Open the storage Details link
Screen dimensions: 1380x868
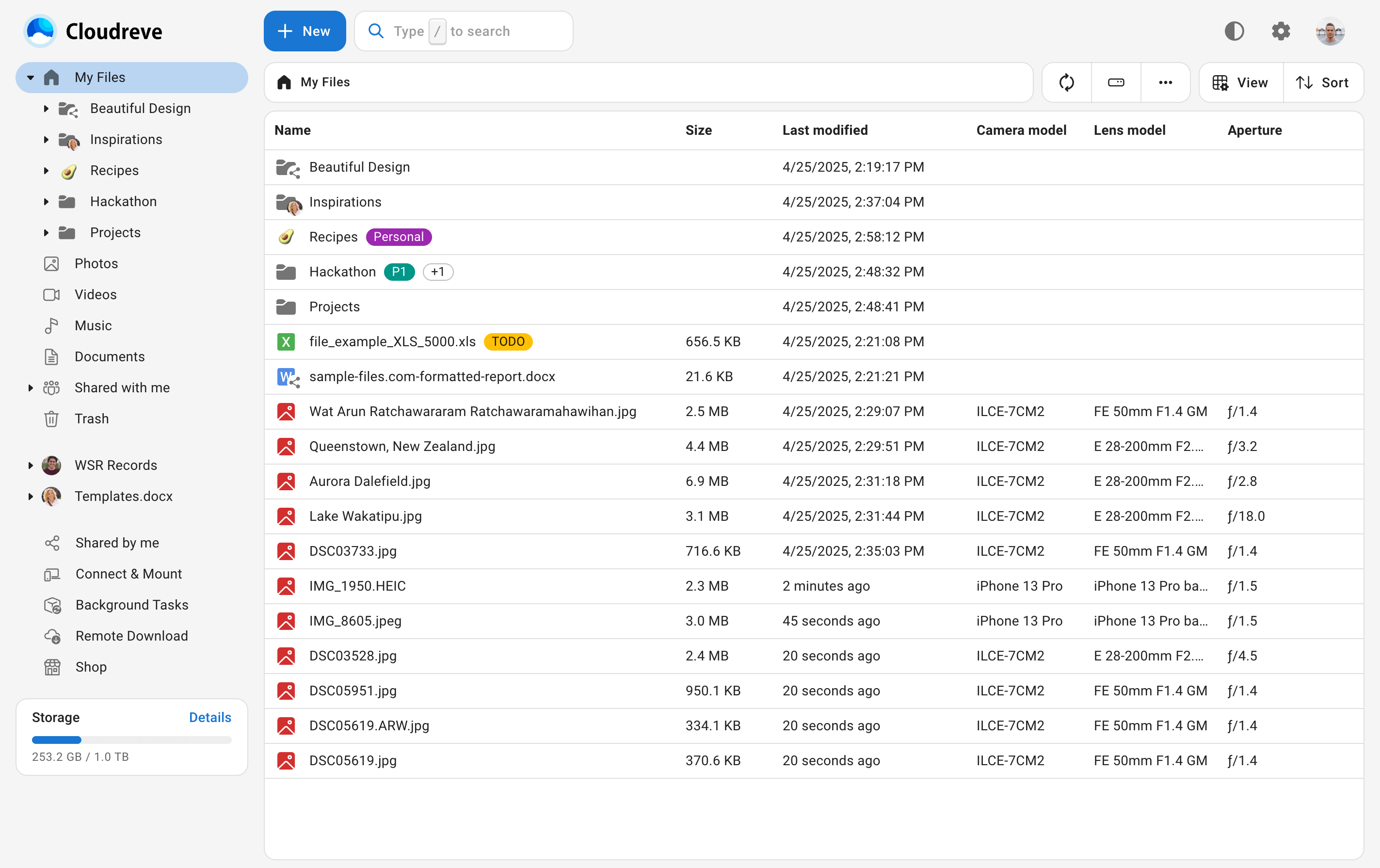(210, 717)
